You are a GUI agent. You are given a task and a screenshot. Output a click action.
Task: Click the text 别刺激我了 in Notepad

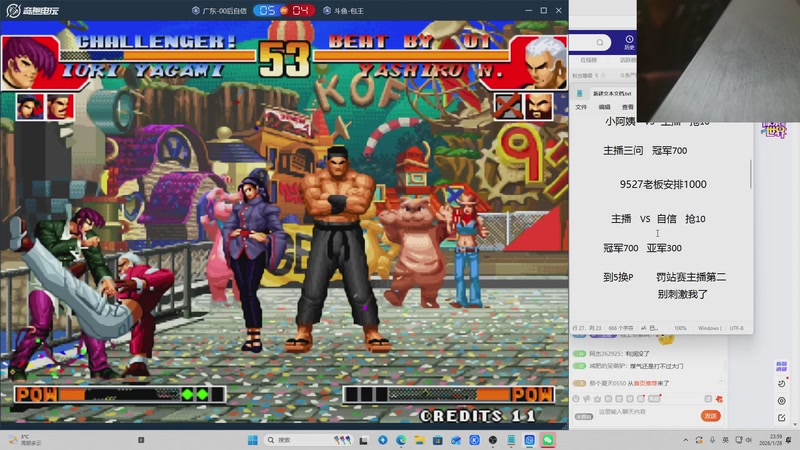pyautogui.click(x=682, y=294)
